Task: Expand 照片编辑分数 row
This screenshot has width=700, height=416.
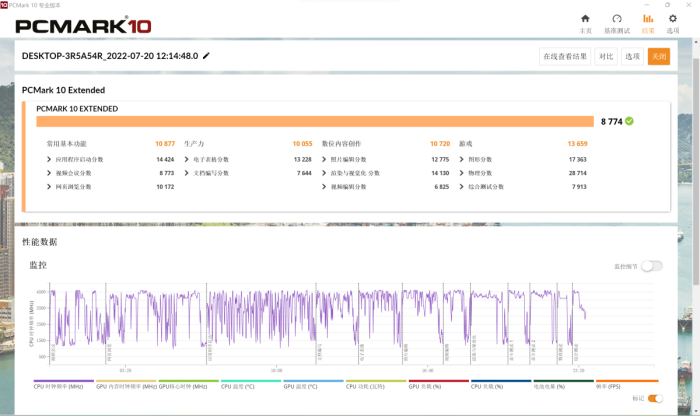Action: click(x=324, y=159)
